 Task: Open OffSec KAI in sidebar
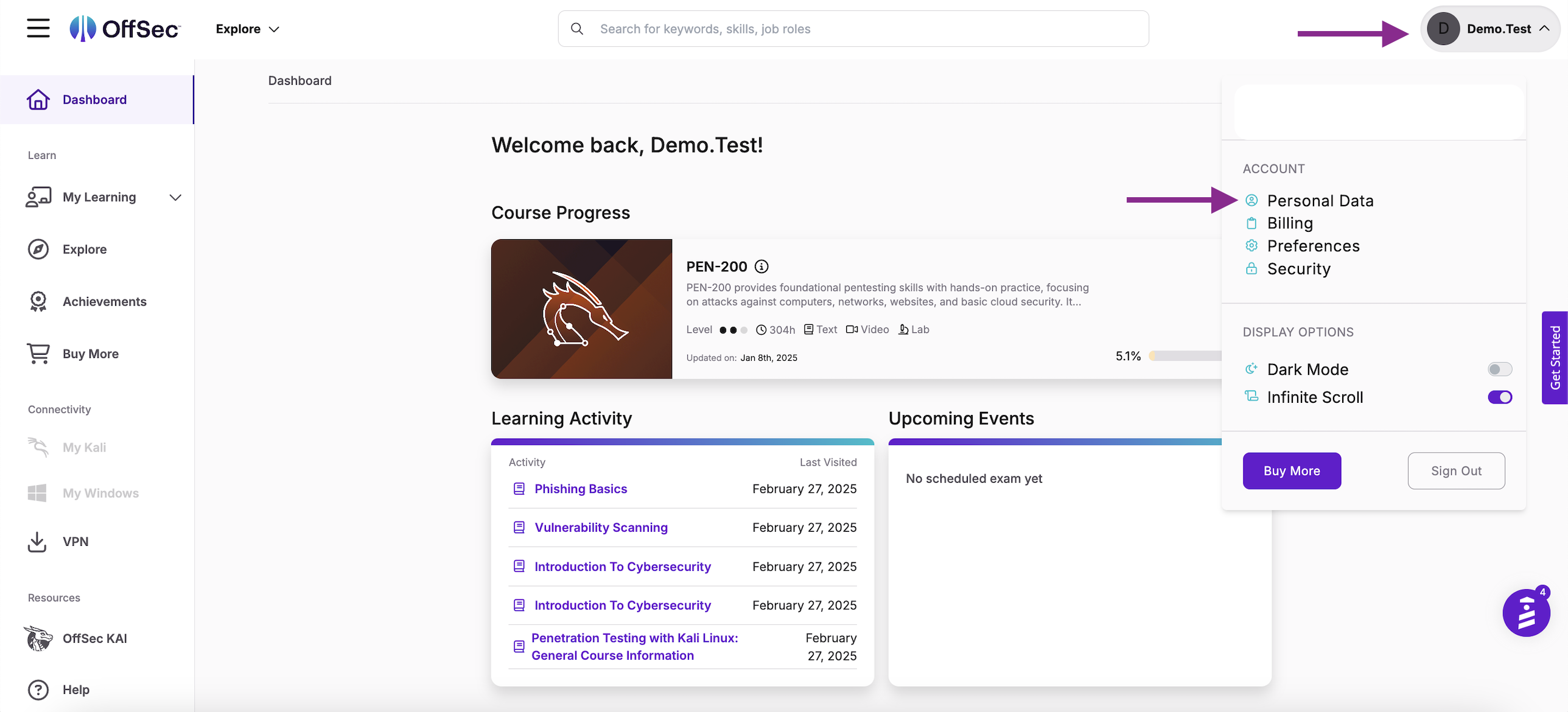pyautogui.click(x=94, y=638)
